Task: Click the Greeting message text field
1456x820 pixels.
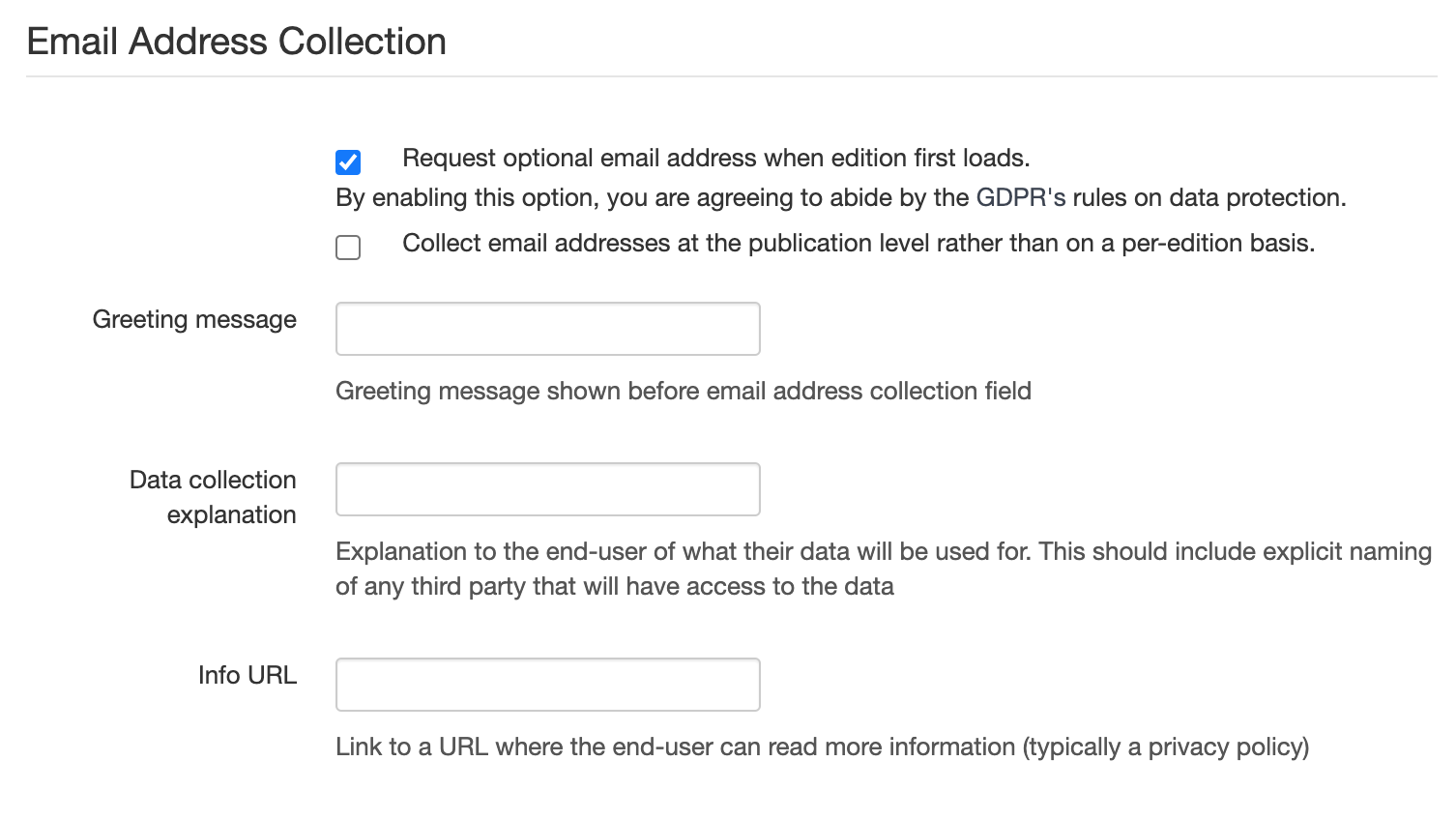Action: tap(547, 329)
